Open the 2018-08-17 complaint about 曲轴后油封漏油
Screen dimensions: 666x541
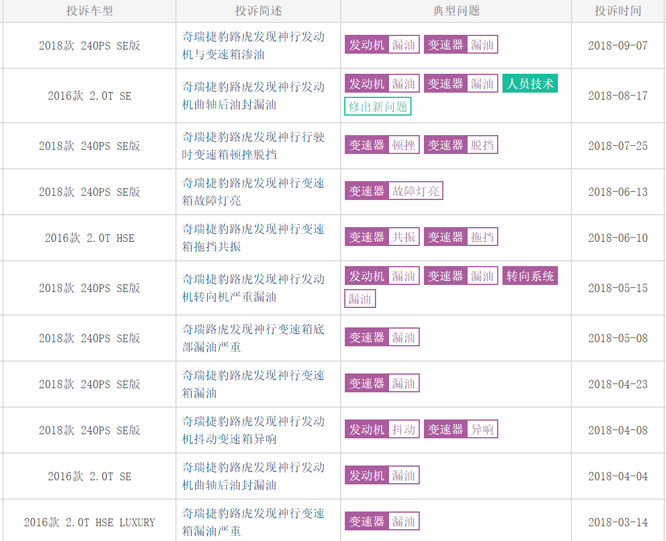pos(253,96)
